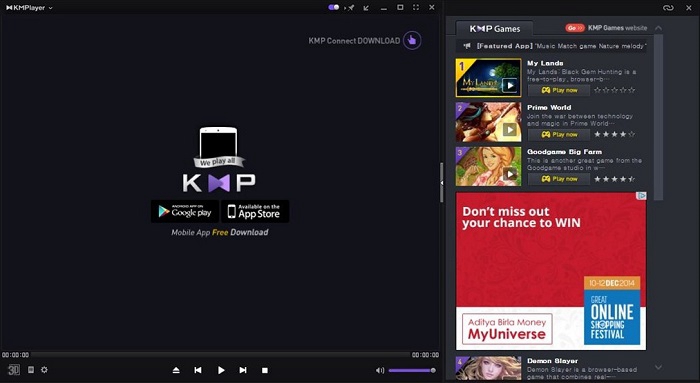The width and height of the screenshot is (700, 383).
Task: Open preferences gear icon
Action: (x=44, y=370)
